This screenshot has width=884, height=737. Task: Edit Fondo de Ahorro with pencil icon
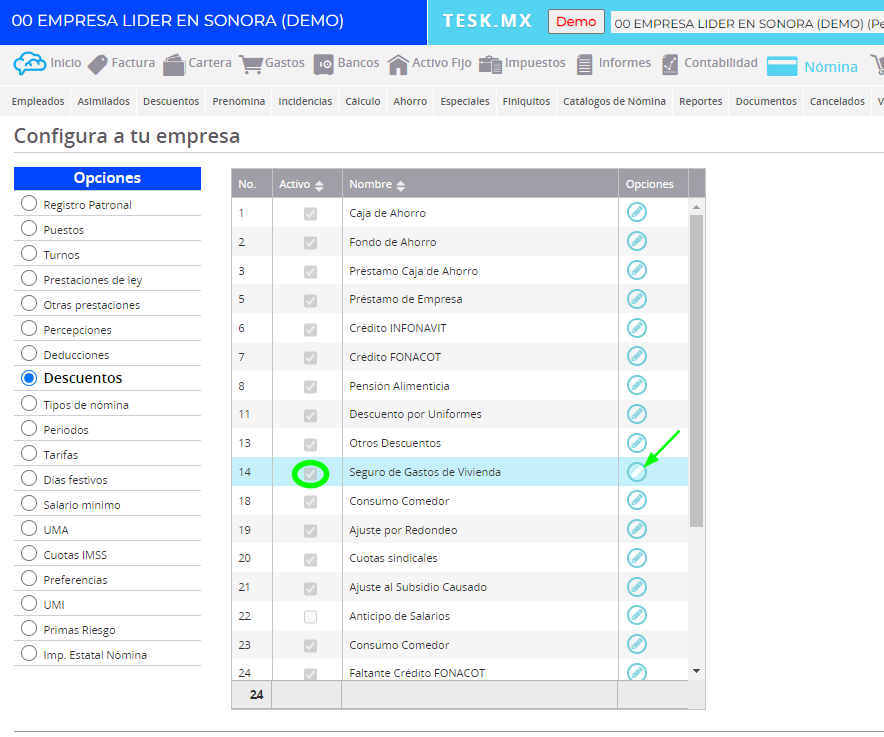[637, 241]
